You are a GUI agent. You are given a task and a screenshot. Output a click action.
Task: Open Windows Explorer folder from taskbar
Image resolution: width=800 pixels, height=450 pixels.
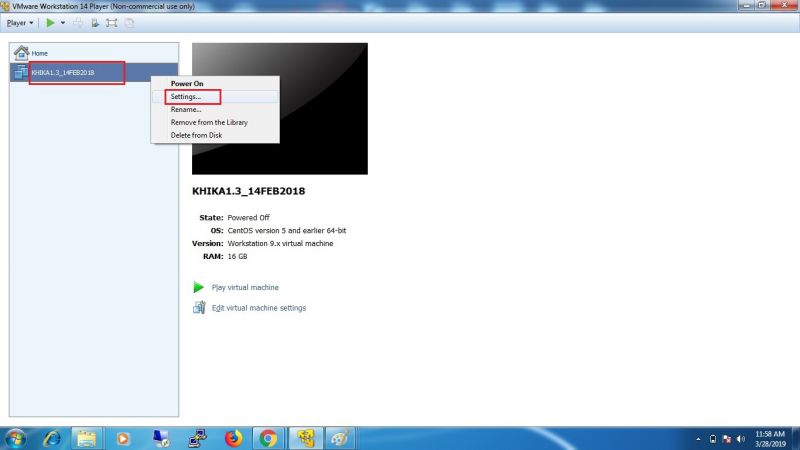[x=87, y=438]
